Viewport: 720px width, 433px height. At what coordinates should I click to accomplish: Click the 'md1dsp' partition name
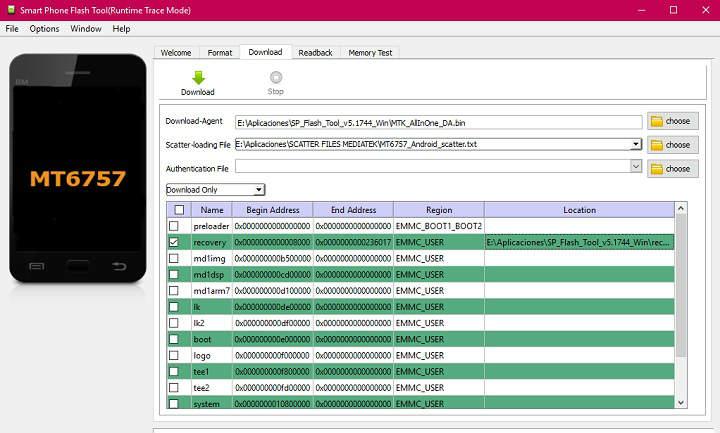click(208, 275)
